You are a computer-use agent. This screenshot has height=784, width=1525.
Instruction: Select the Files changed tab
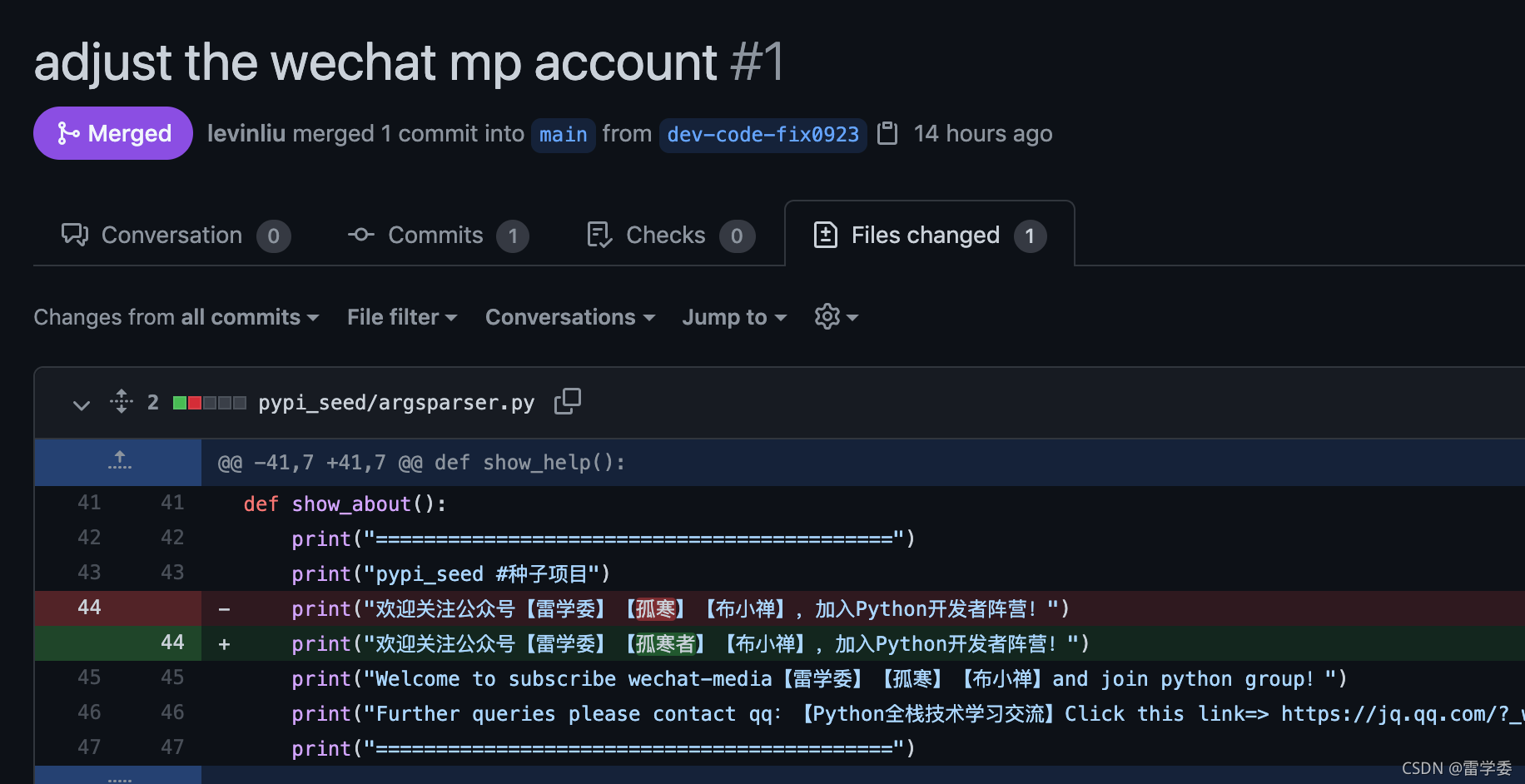(x=929, y=236)
